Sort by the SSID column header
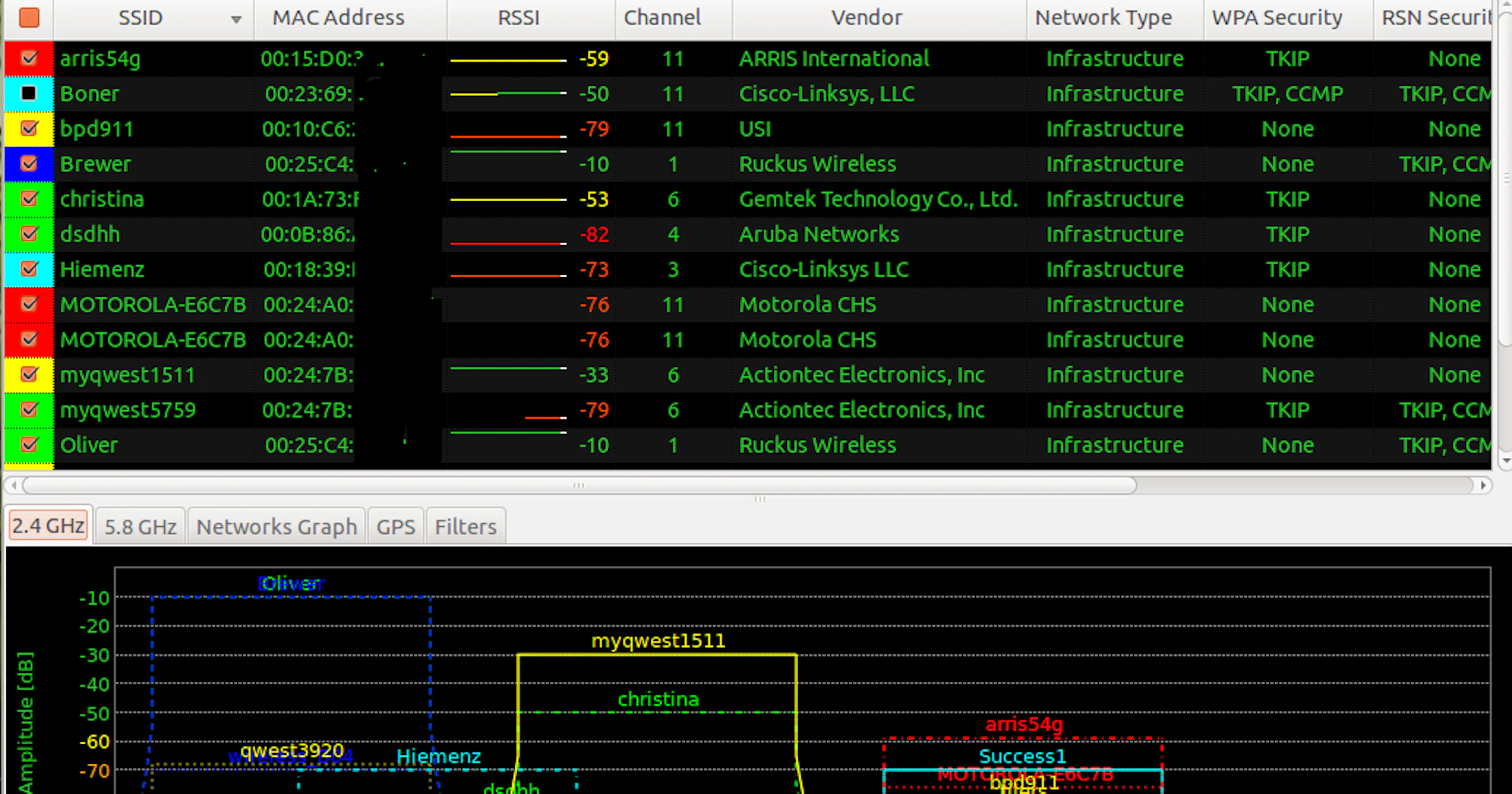1512x794 pixels. click(x=154, y=18)
